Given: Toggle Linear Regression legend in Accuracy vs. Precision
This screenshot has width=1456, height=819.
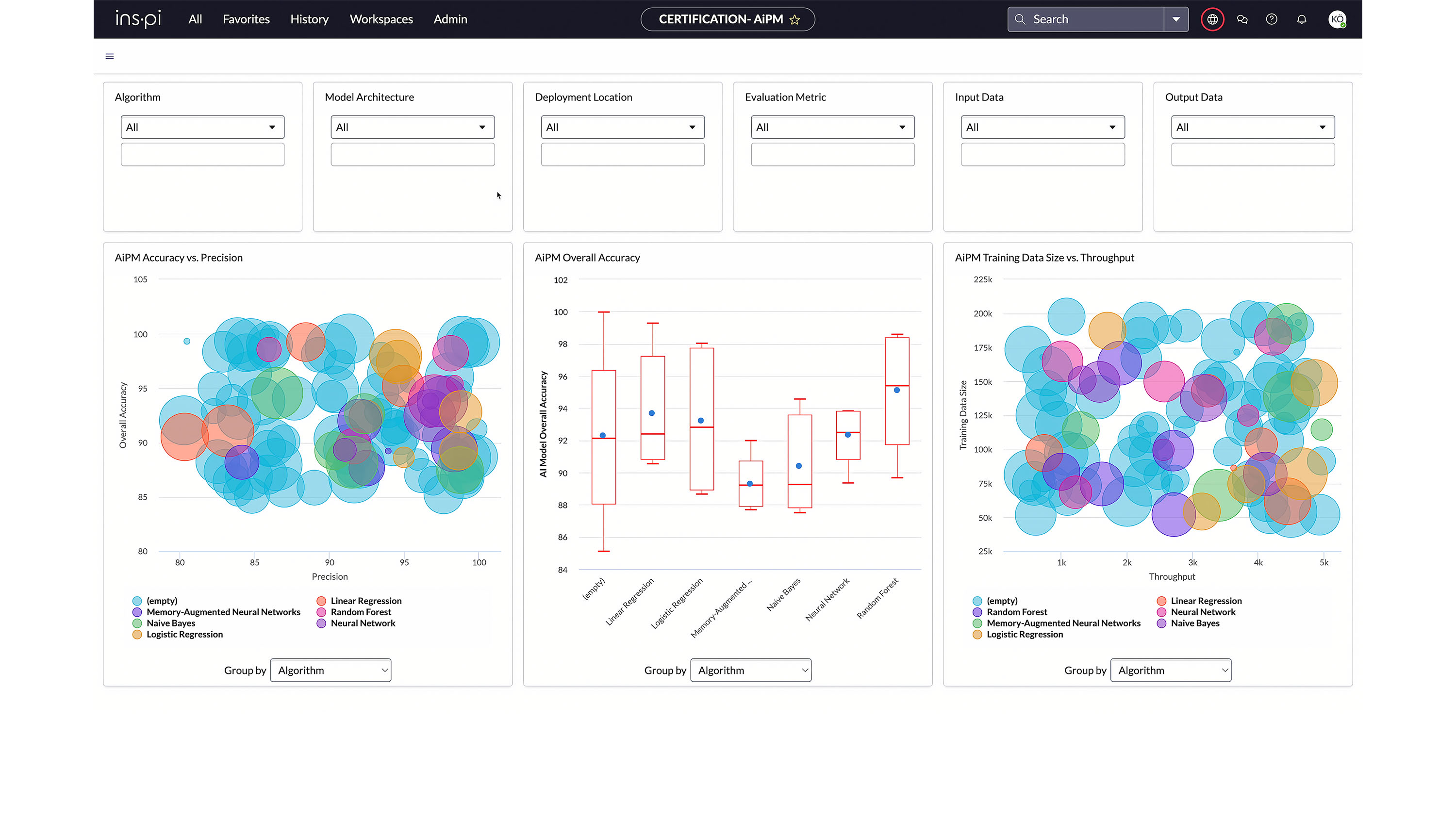Looking at the screenshot, I should coord(365,601).
